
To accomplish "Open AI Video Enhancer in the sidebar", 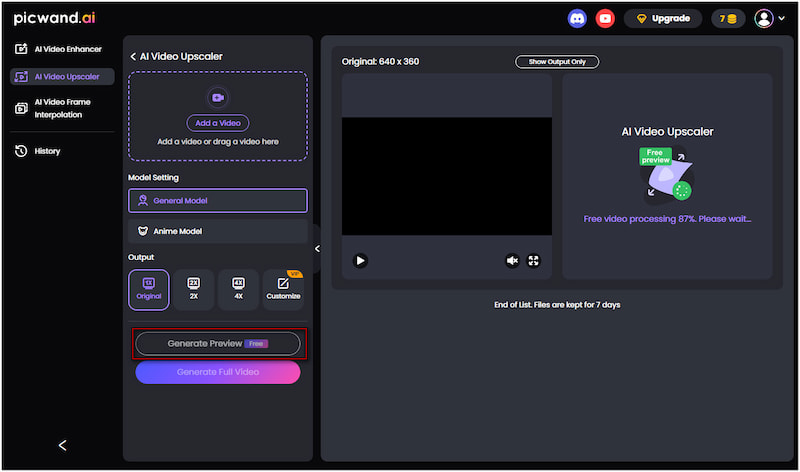I will tap(62, 49).
